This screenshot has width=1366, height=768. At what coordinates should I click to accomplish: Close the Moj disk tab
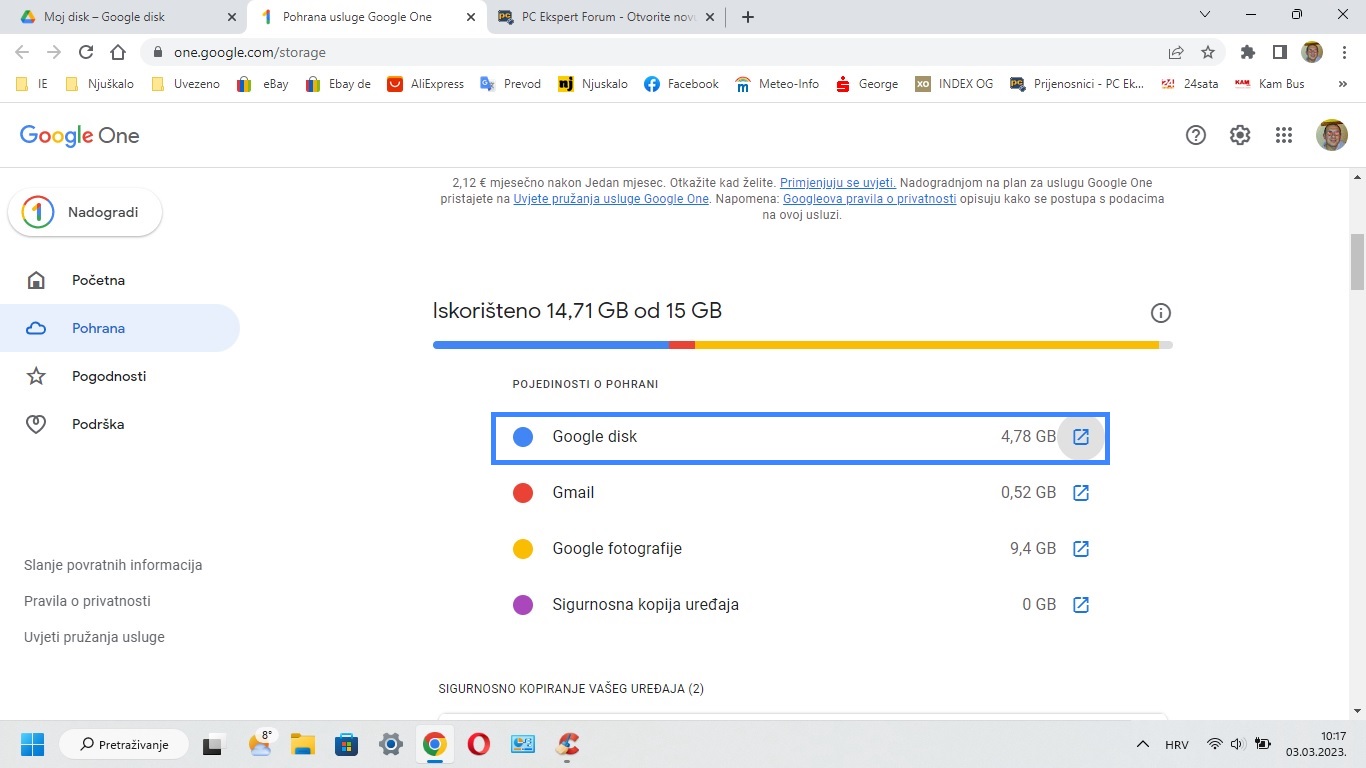click(x=231, y=17)
